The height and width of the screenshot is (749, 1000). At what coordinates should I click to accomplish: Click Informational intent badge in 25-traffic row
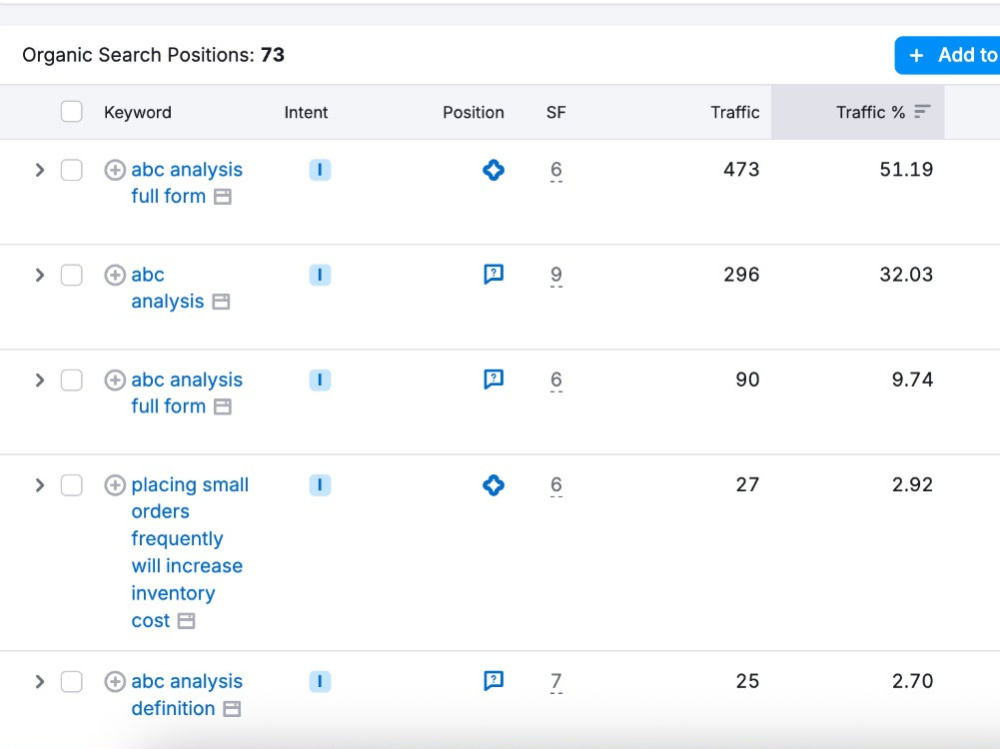(x=320, y=681)
